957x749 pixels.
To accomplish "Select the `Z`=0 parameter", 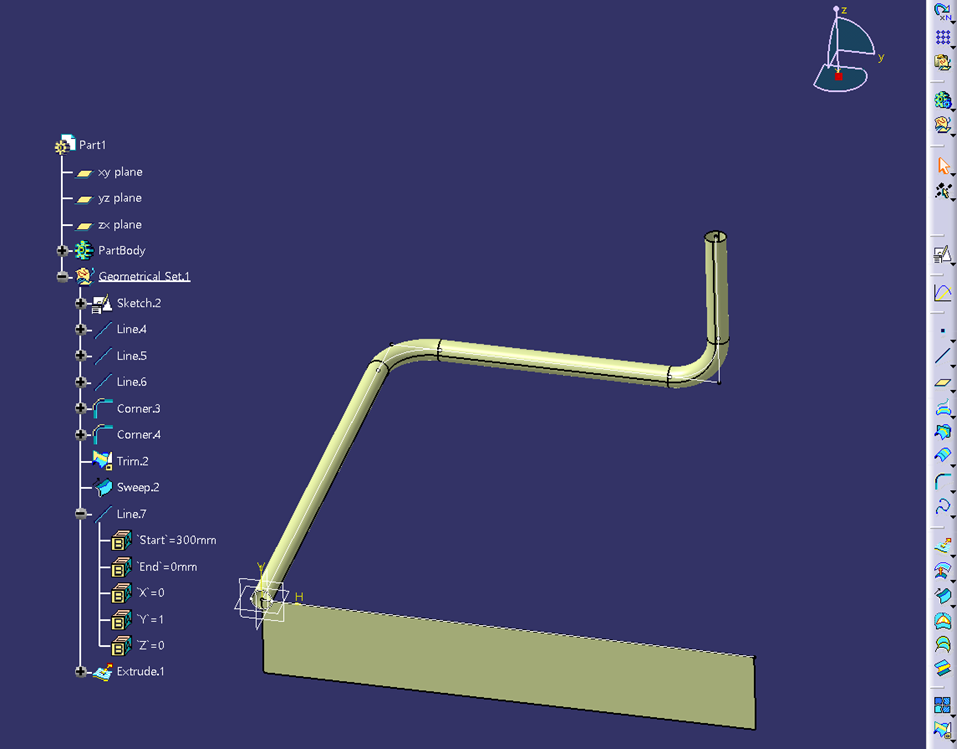I will [x=150, y=645].
